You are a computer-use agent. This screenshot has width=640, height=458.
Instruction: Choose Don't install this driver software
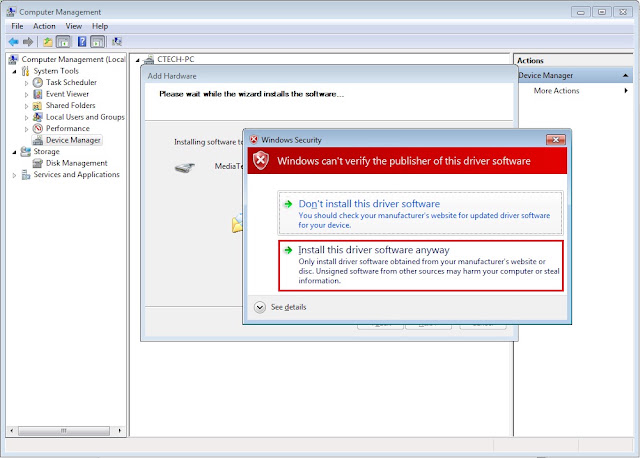(x=420, y=213)
